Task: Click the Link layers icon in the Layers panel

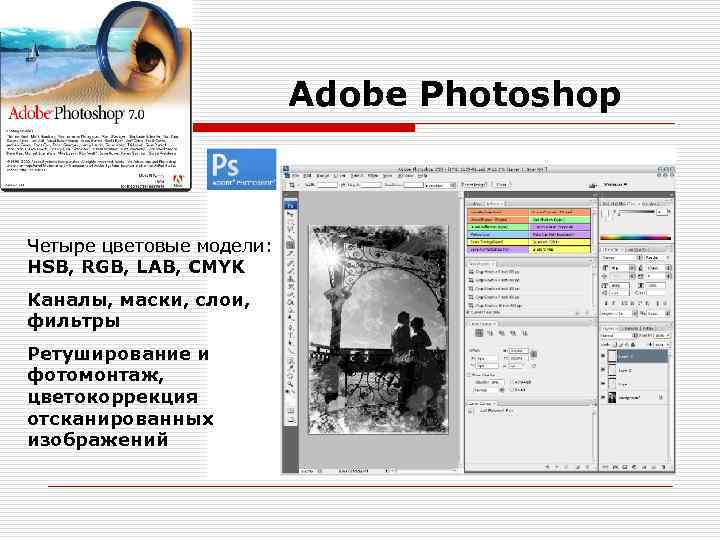Action: coord(605,467)
